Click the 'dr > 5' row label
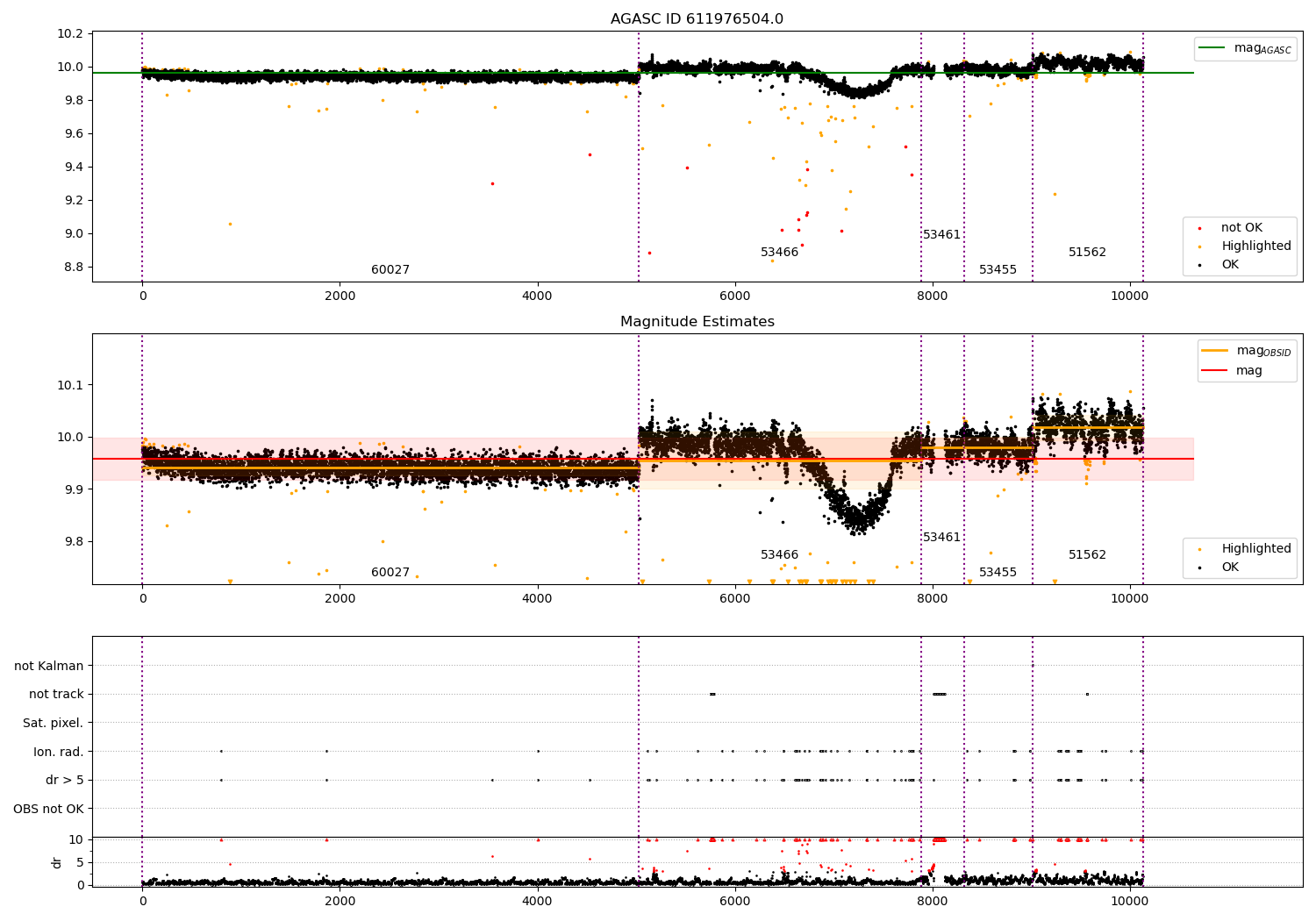The image size is (1316, 921). tap(65, 781)
